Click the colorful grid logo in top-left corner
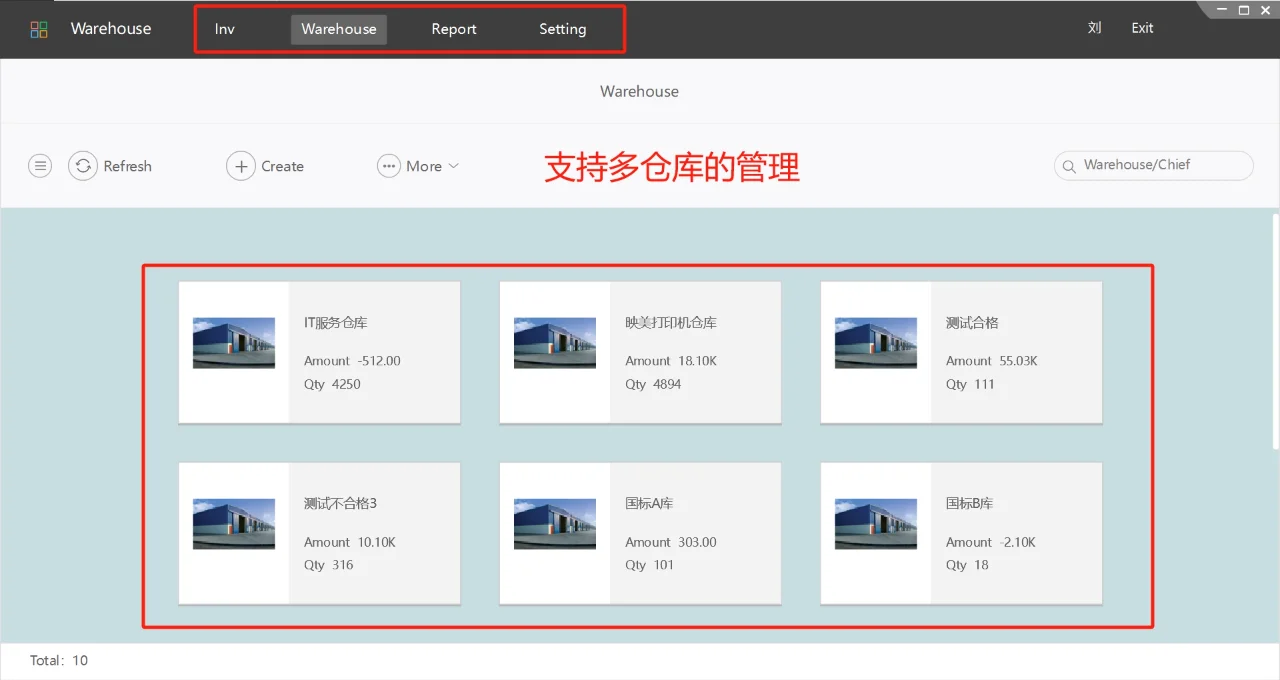Screen dimensions: 1280x680 [x=38, y=29]
